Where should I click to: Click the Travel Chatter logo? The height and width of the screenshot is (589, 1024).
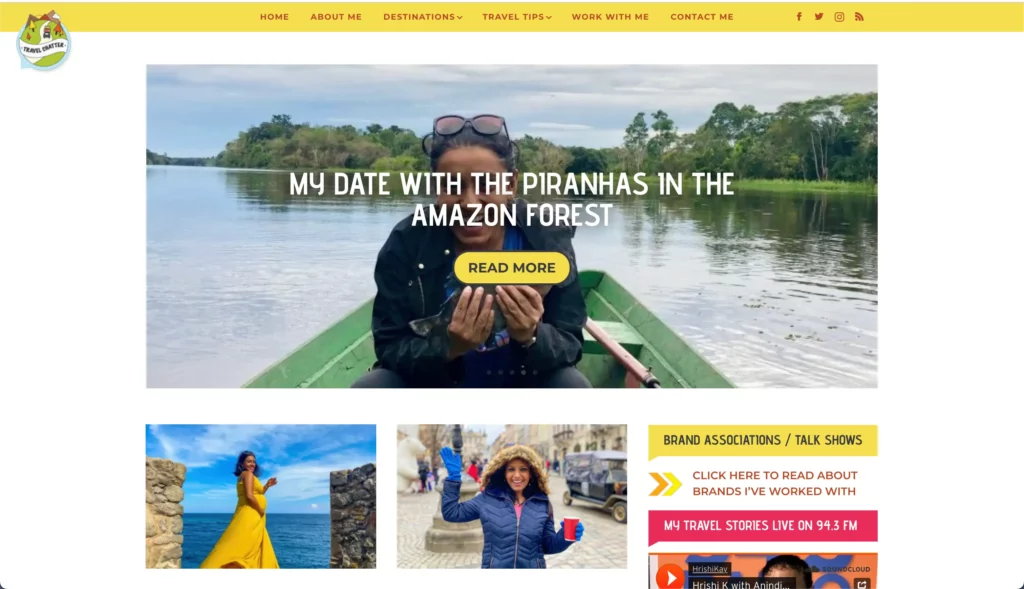(44, 40)
